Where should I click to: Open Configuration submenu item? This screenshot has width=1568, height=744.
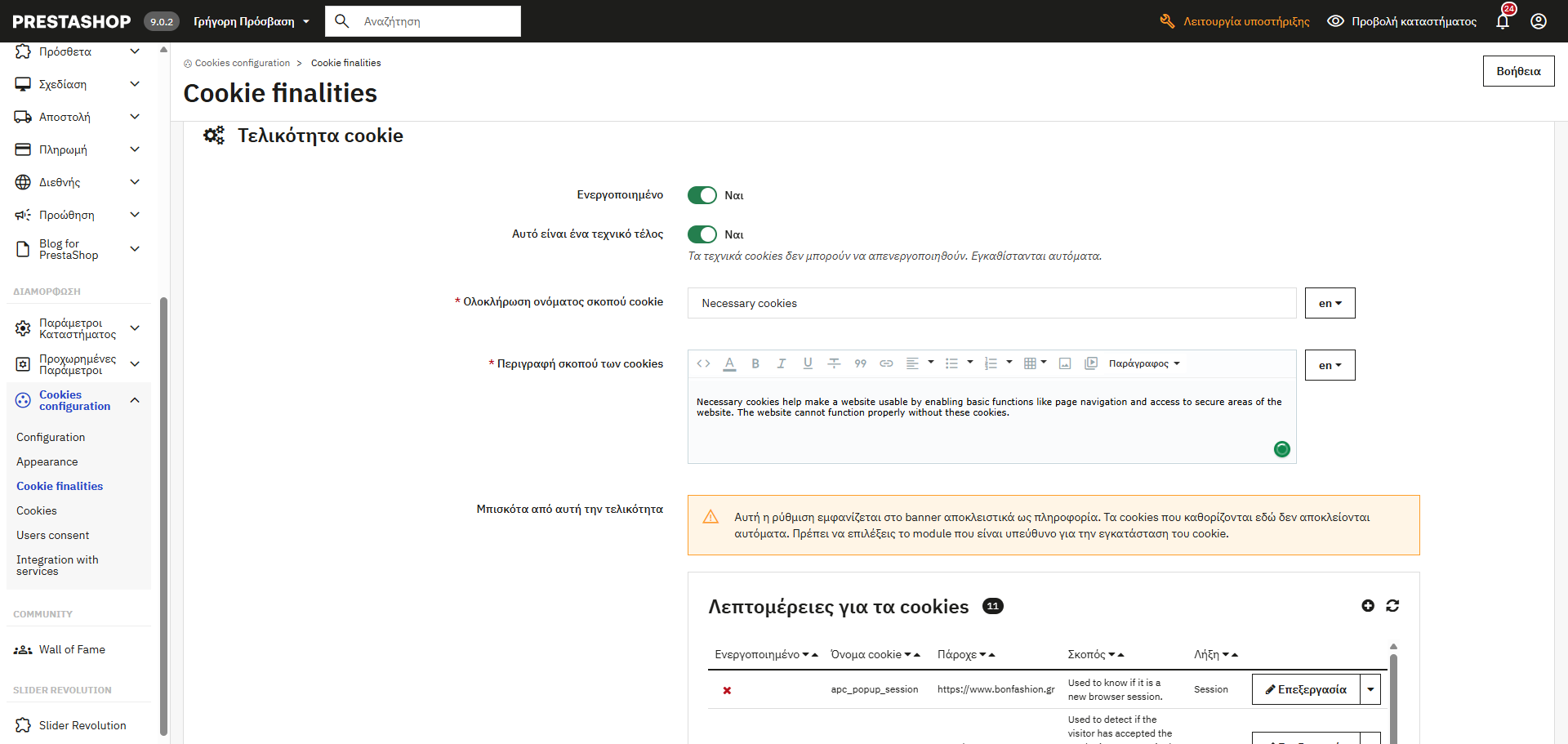click(51, 438)
